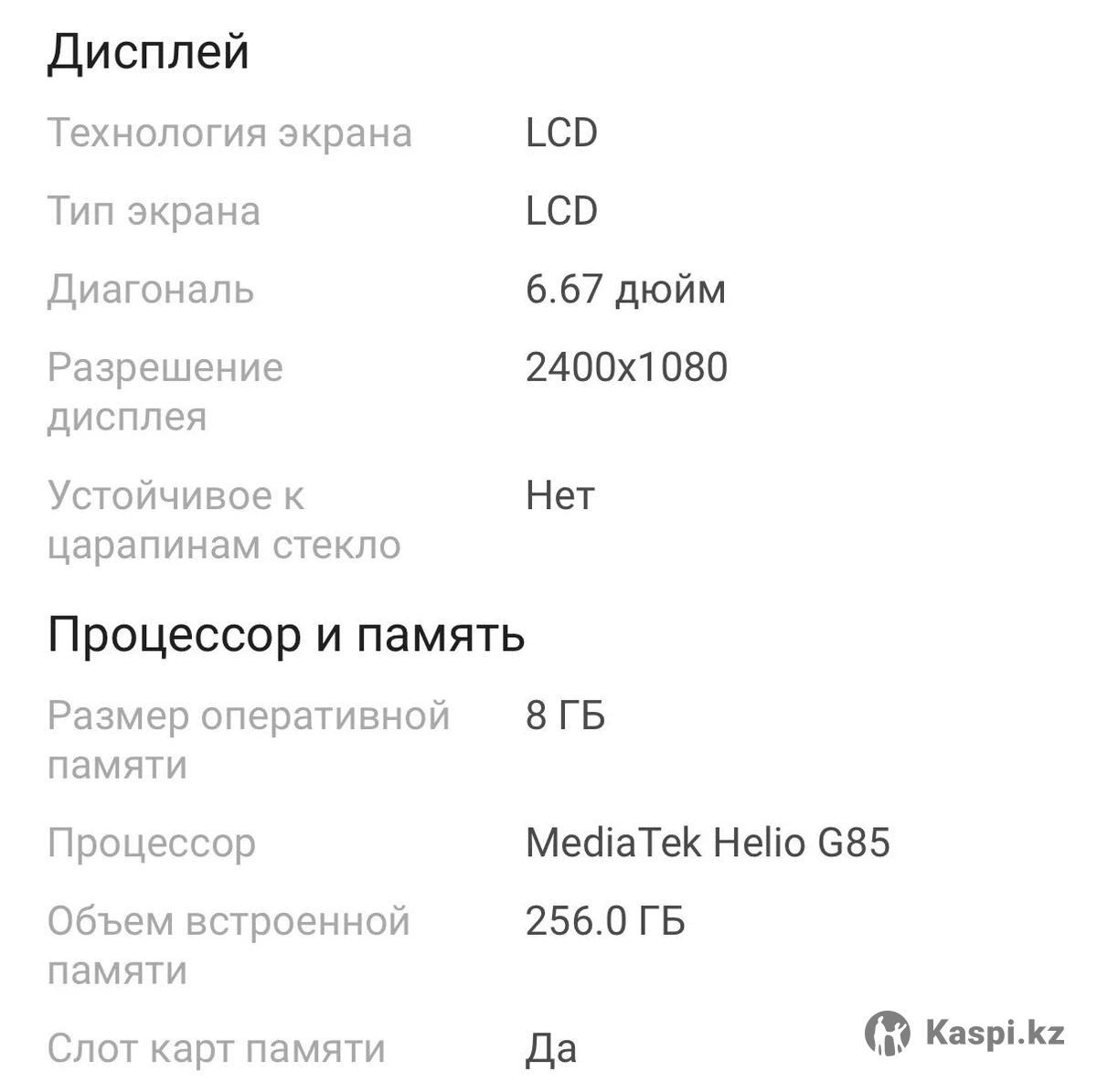Select the Дисплей section heading

148,51
